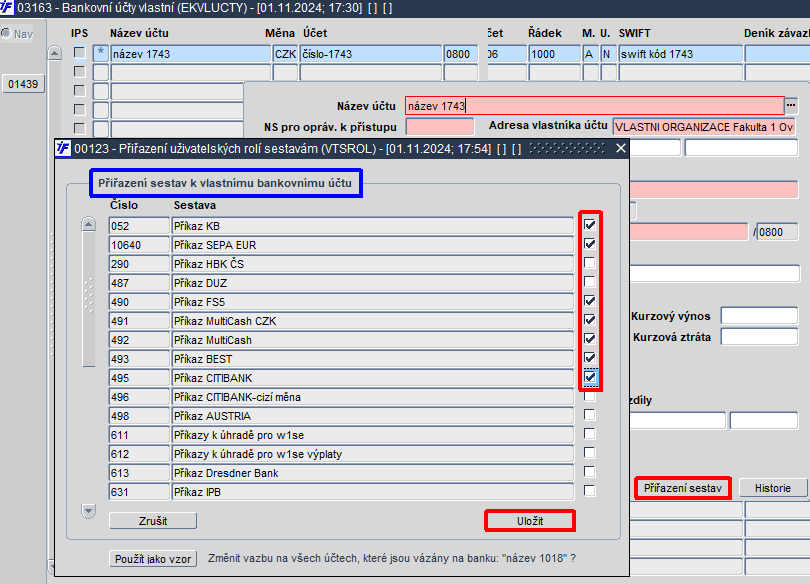810x584 pixels.
Task: Click the 'název 1743' cell in accounts table
Action: tap(191, 54)
